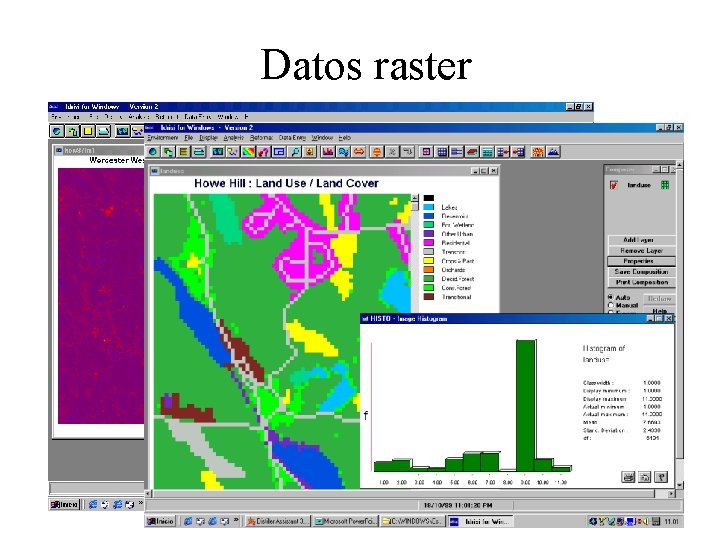
Task: Open the File menu in front window
Action: (x=189, y=138)
